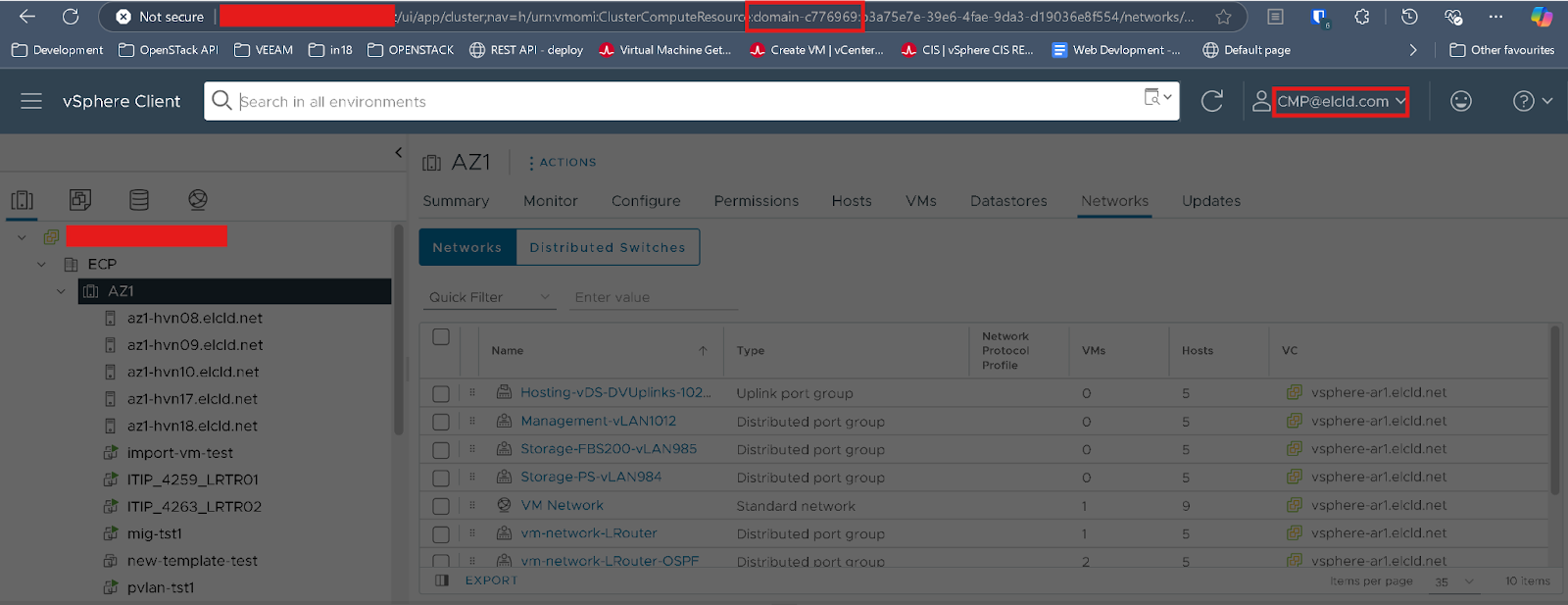Open Other favourites bookmark folder

click(x=1502, y=50)
